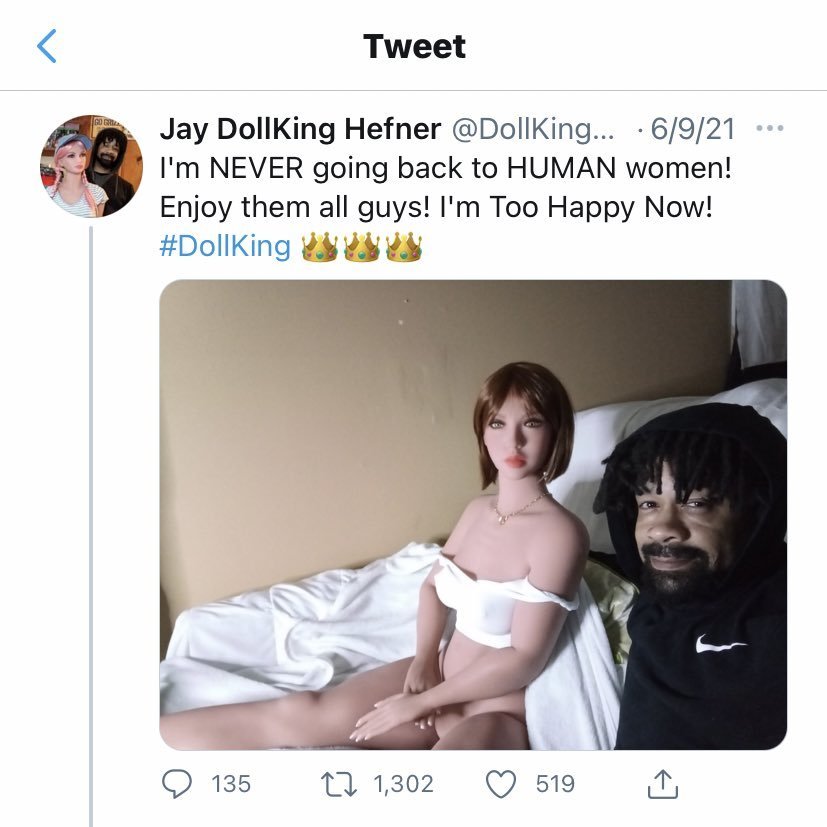Open the share upload icon
Viewport: 827px width, 827px height.
coord(662,783)
